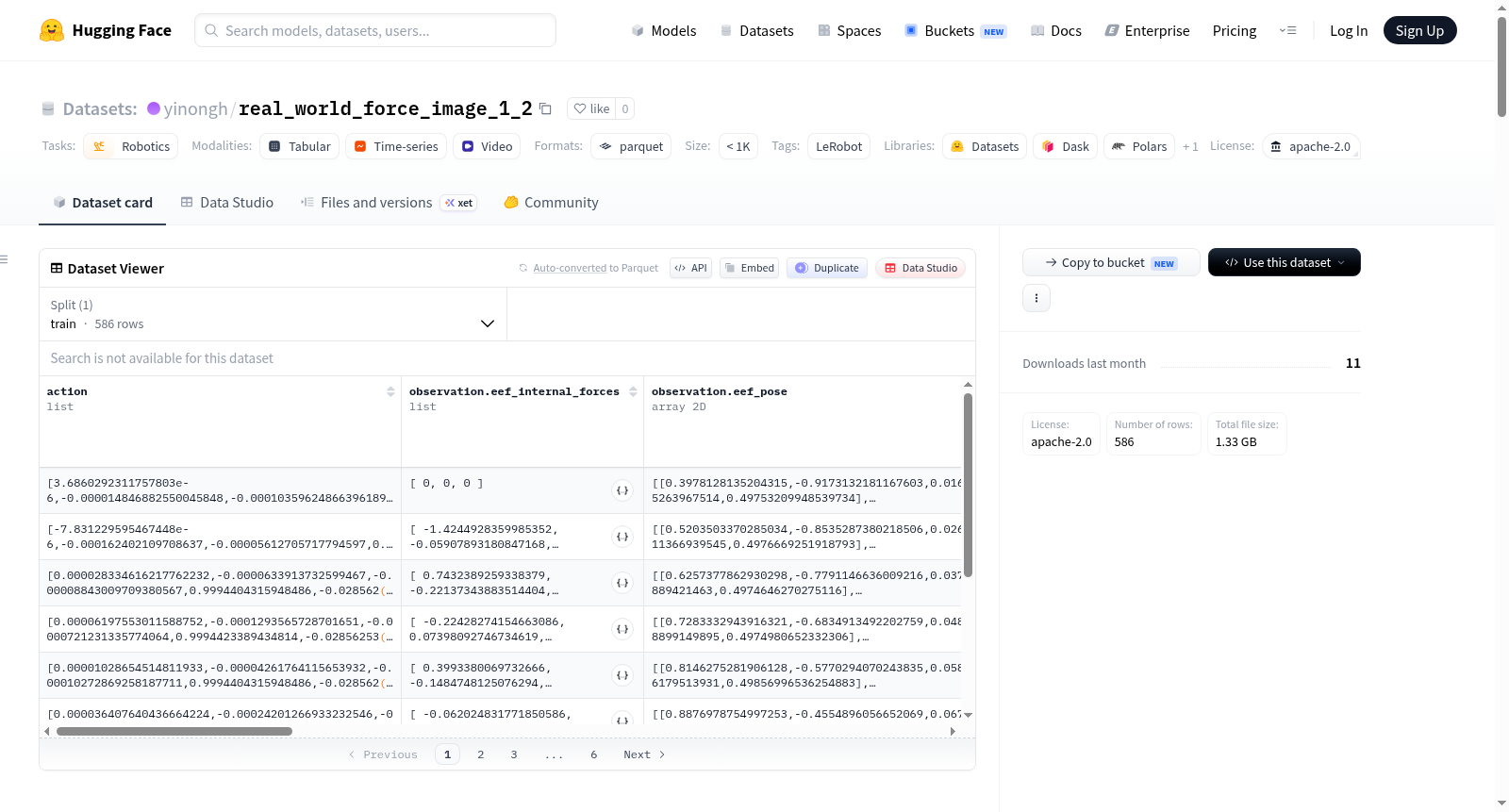The image size is (1509, 812).
Task: Click the 'Total file size: 1.33 GB' box
Action: click(1247, 434)
